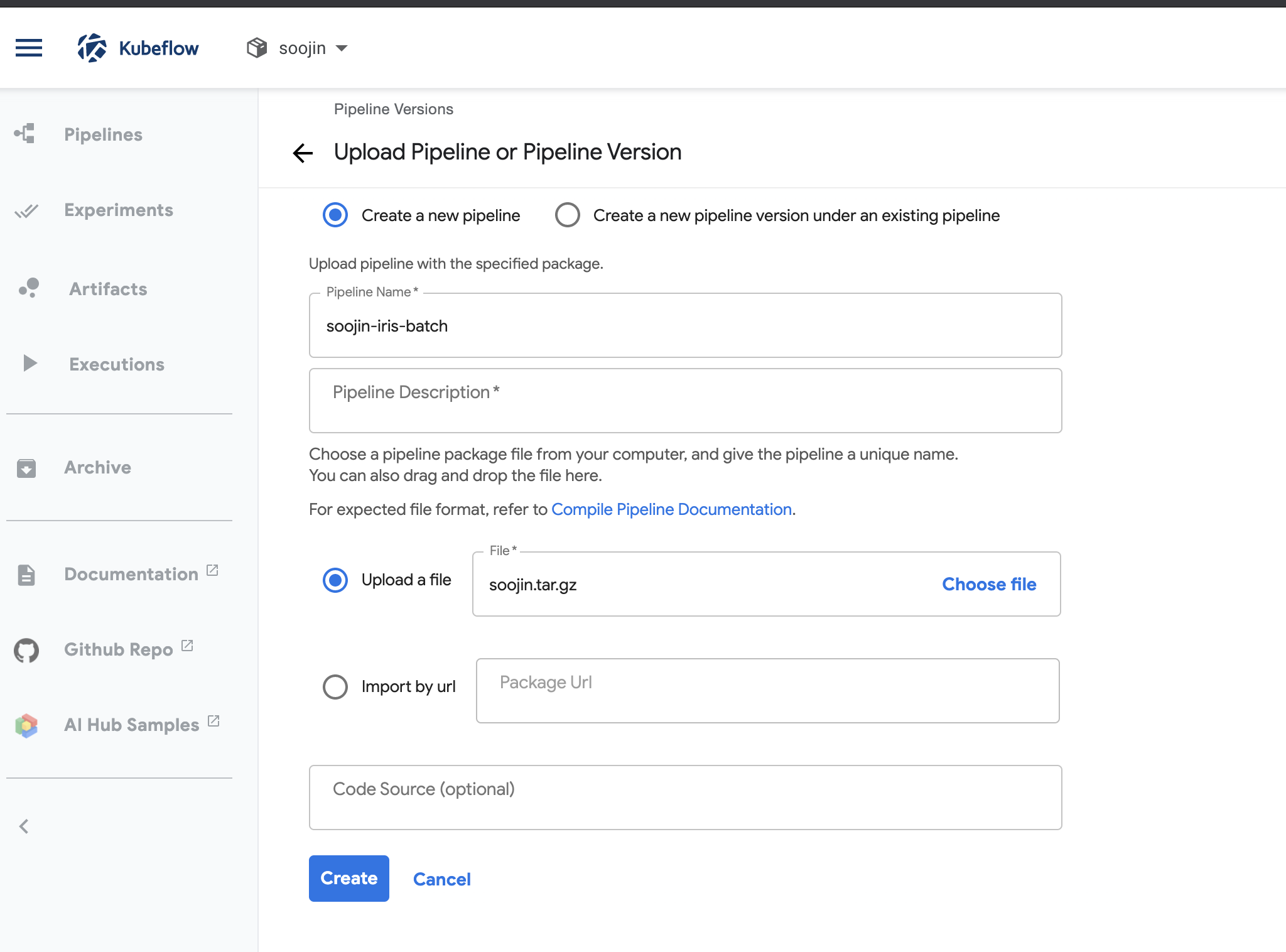The image size is (1286, 952).
Task: Click the Pipeline Description field
Action: (684, 401)
